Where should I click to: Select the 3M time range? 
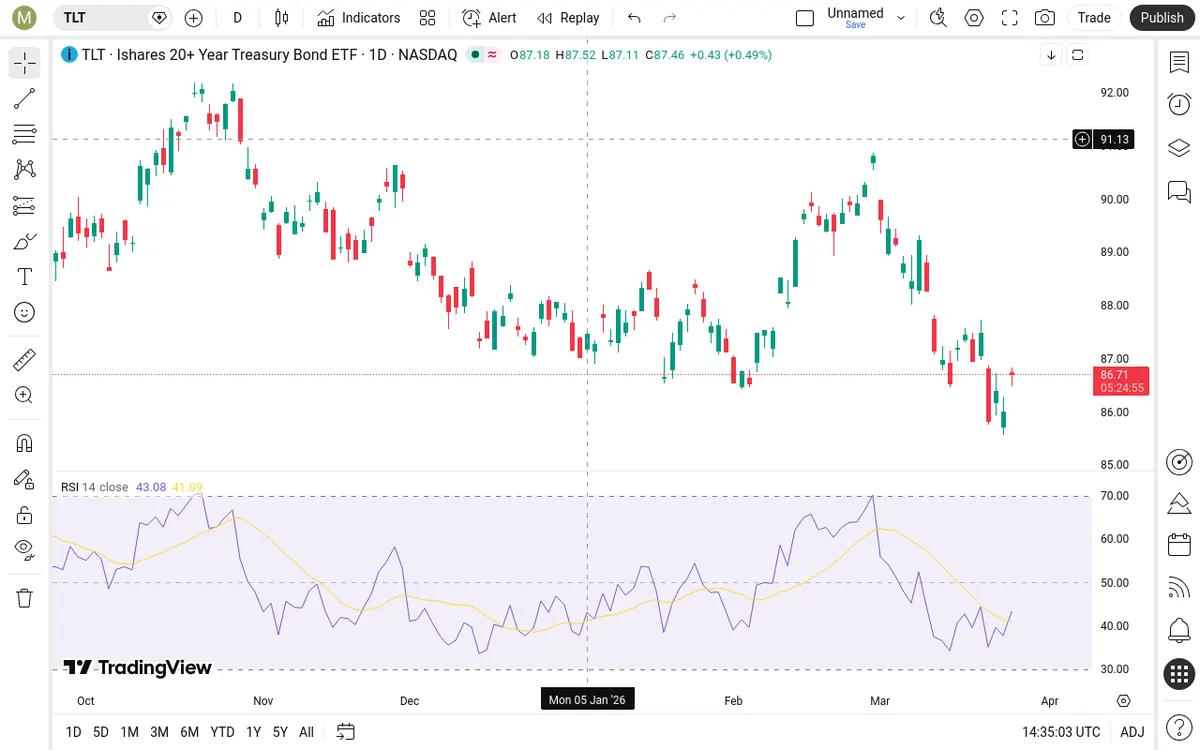tap(159, 732)
